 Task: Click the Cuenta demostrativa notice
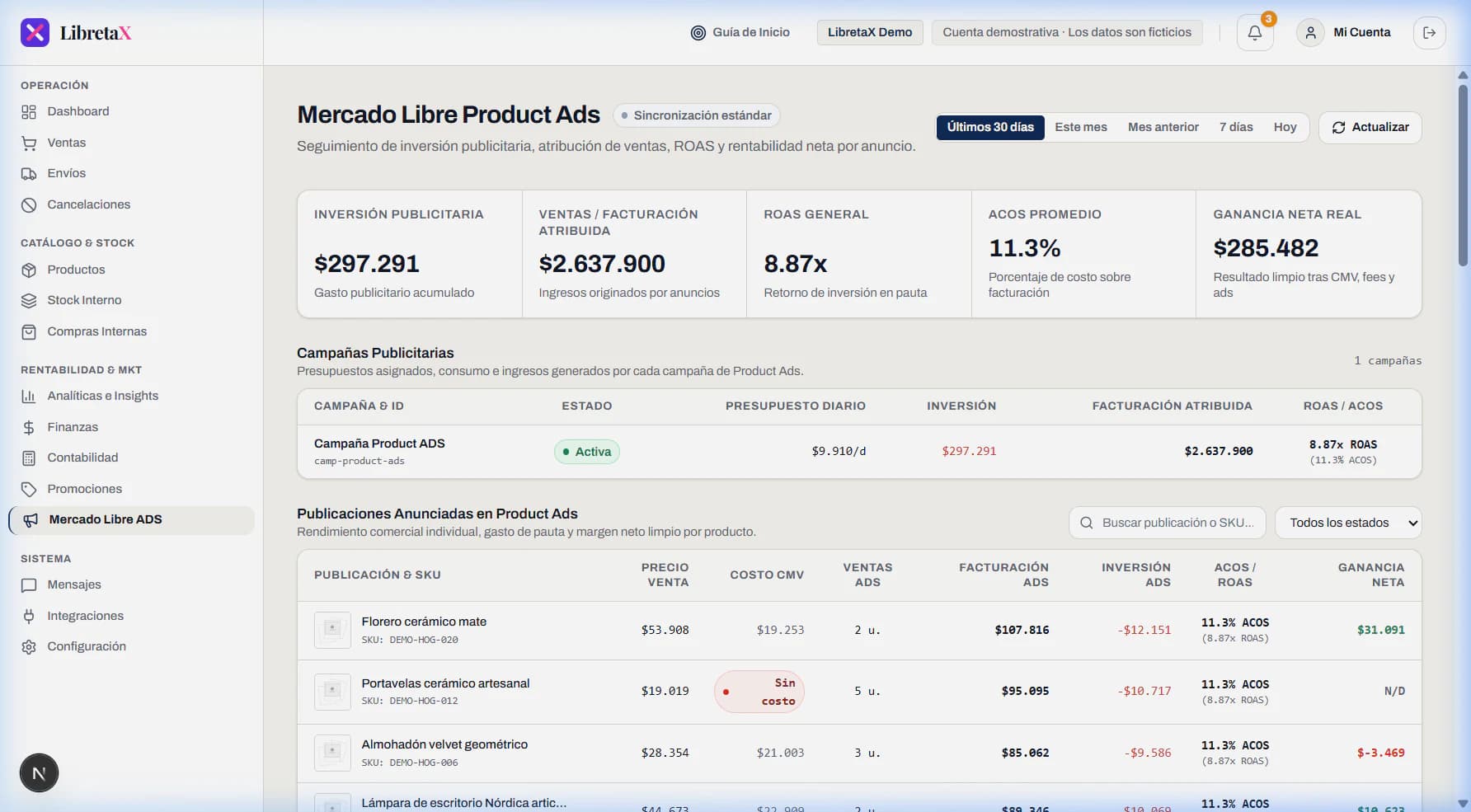(x=1067, y=32)
